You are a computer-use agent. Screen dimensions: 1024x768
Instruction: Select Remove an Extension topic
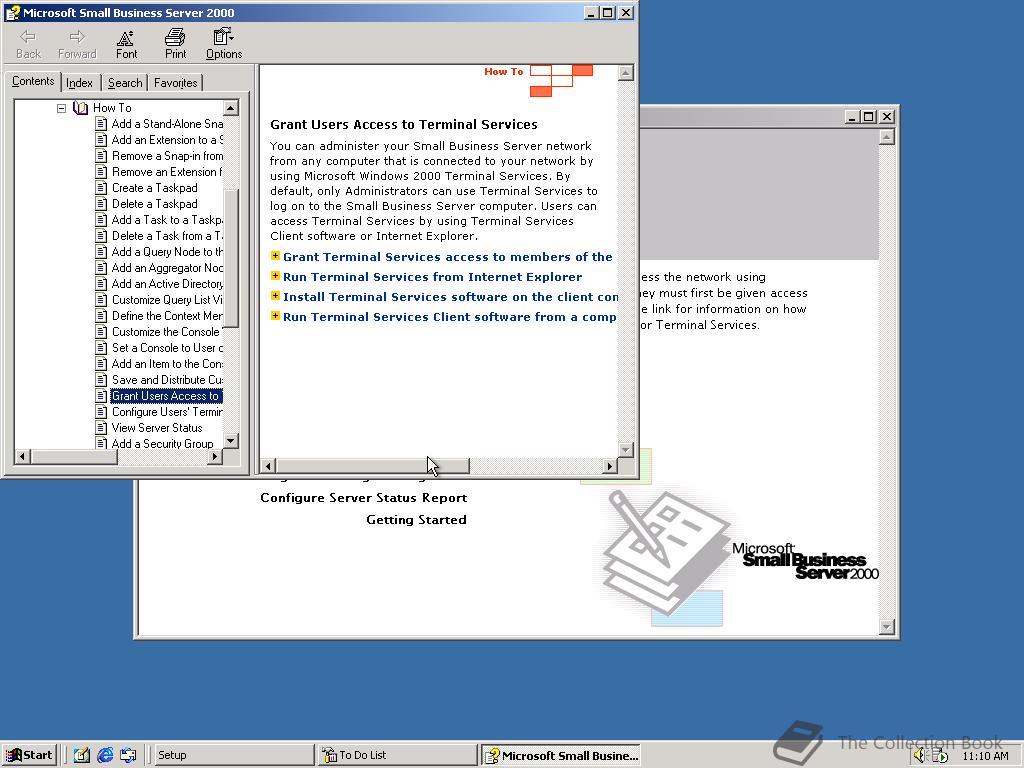(x=167, y=172)
